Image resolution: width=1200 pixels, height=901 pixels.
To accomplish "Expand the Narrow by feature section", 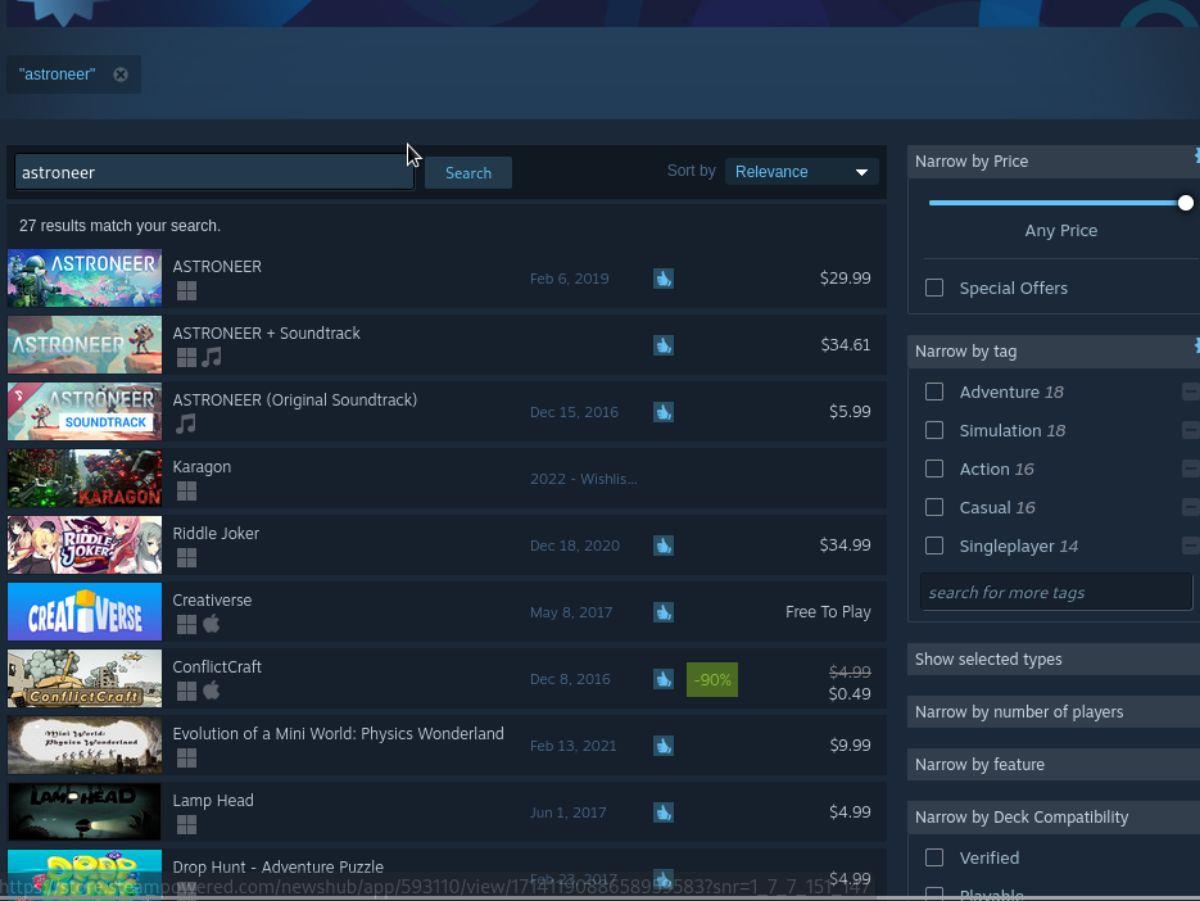I will click(1053, 764).
